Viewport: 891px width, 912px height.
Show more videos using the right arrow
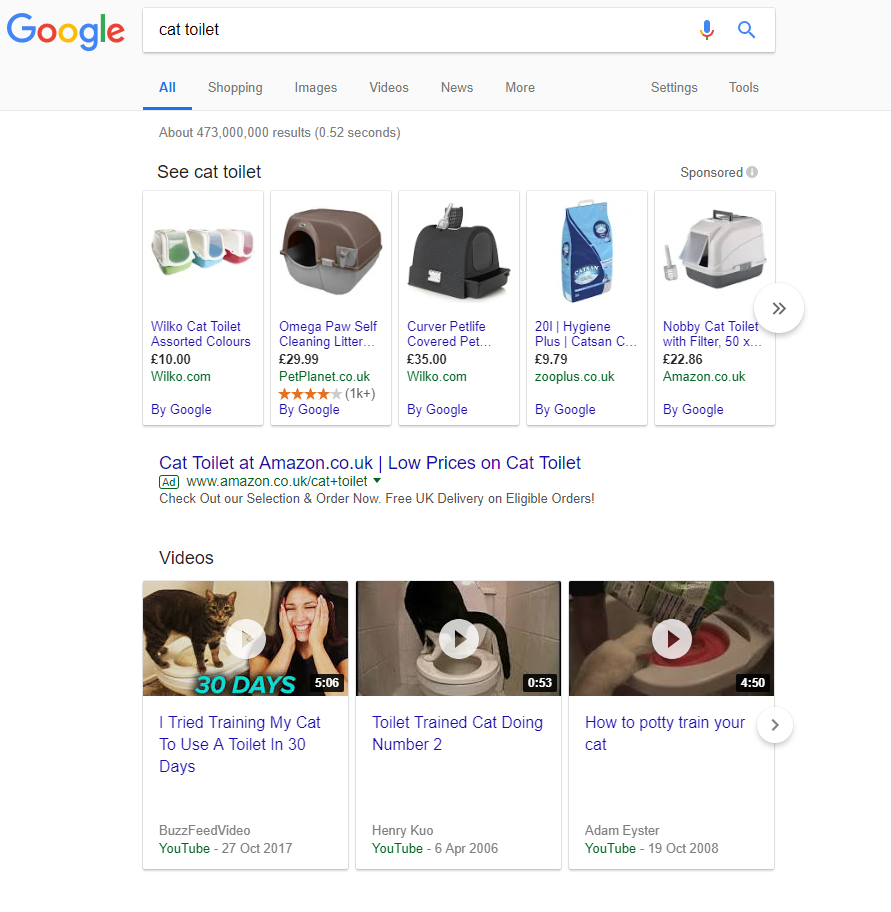pyautogui.click(x=775, y=723)
